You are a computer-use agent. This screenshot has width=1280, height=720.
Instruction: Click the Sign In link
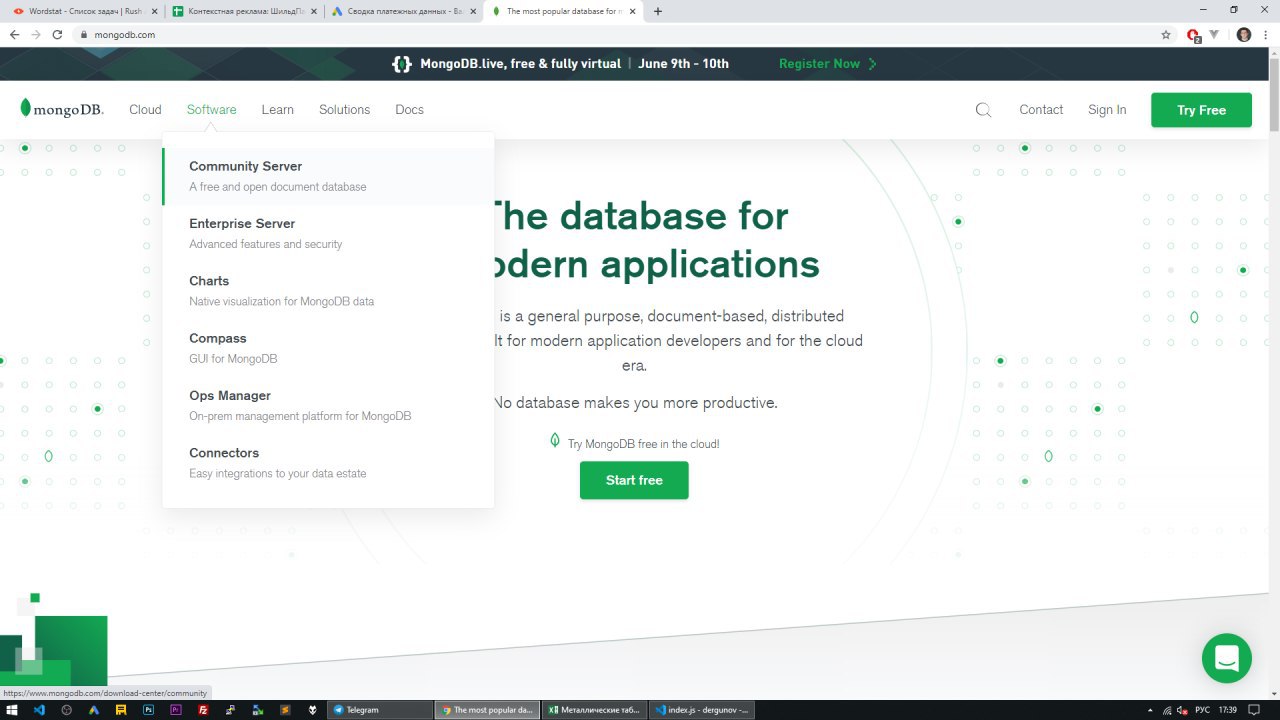pos(1107,110)
